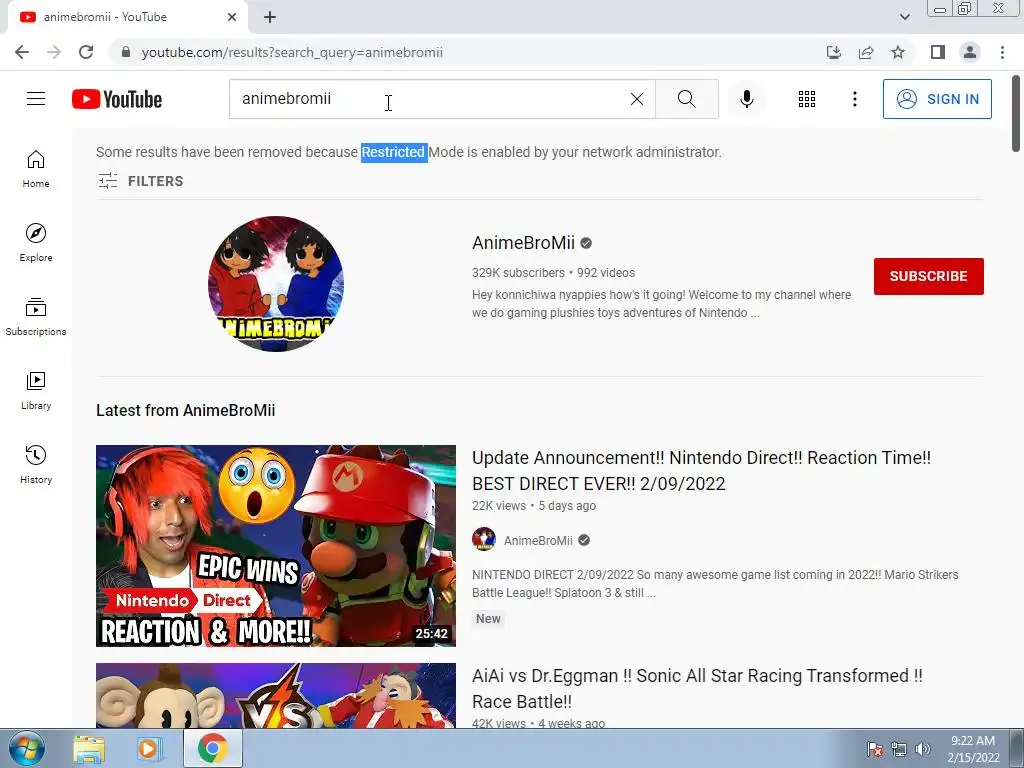Open the YouTube apps grid

pos(807,99)
